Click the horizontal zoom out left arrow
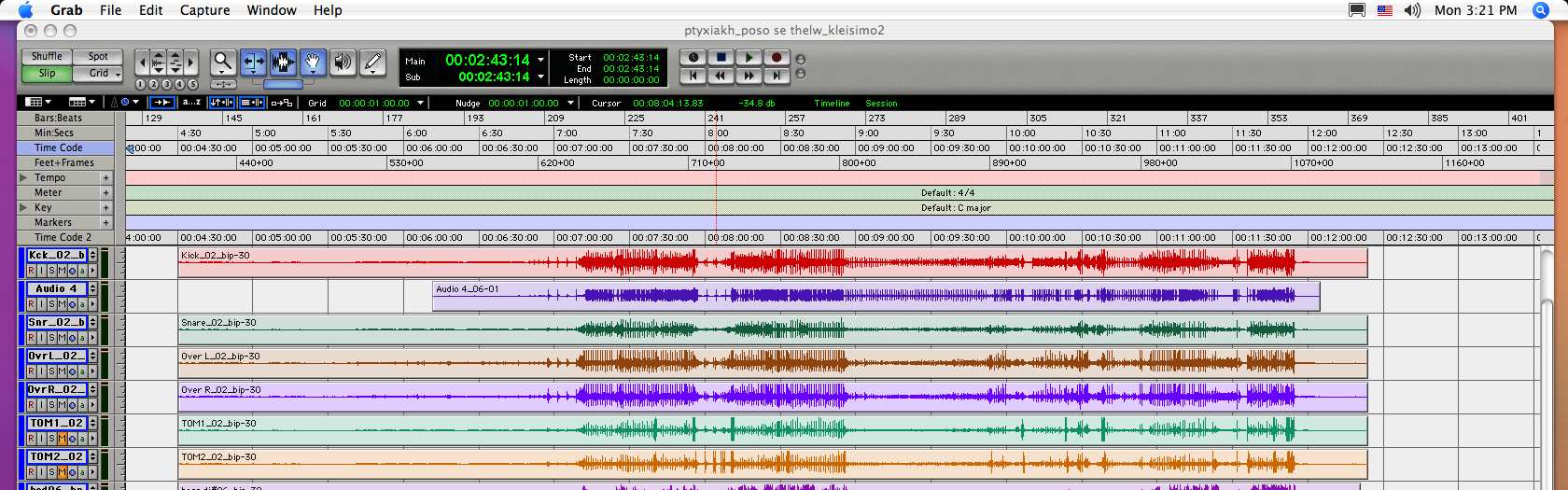This screenshot has width=1568, height=490. tap(142, 63)
